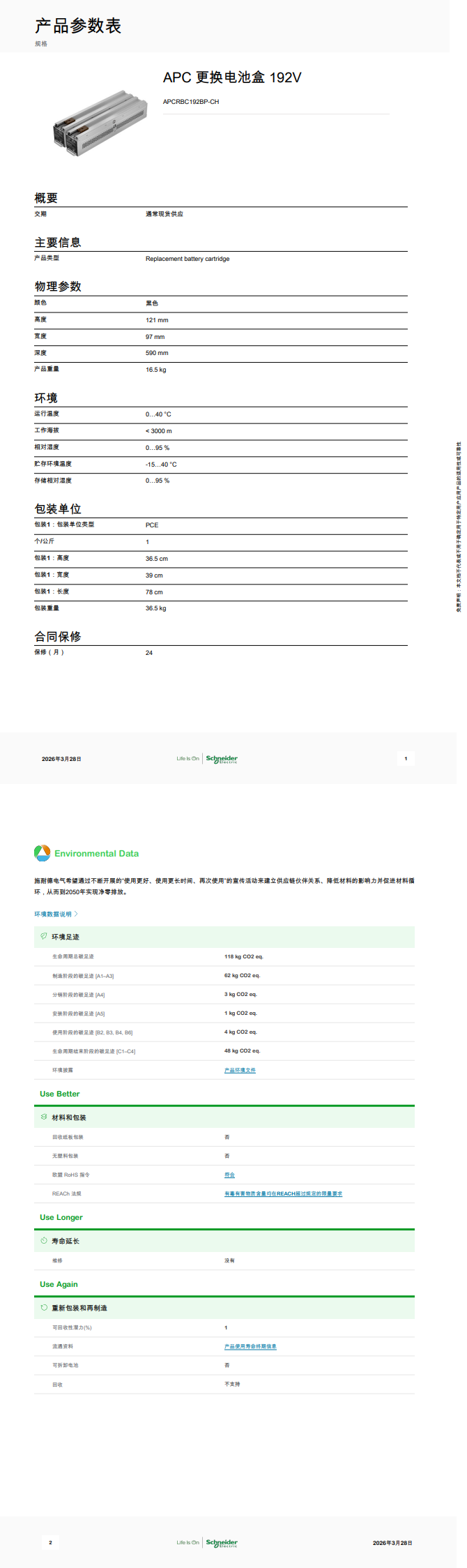Click the leaf icon beside 环境足迹
Viewport: 467px width, 1568px height.
pos(44,936)
